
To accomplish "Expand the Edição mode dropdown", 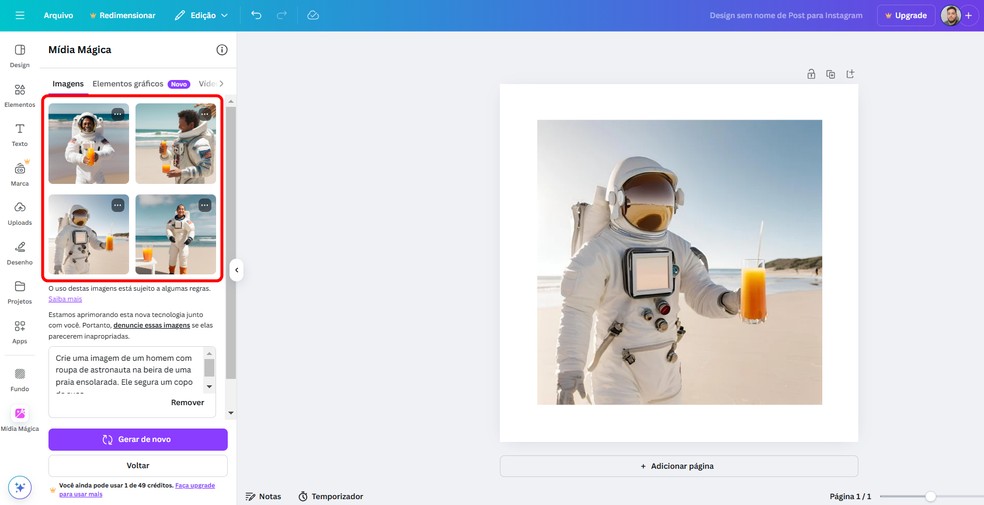I will click(x=201, y=15).
